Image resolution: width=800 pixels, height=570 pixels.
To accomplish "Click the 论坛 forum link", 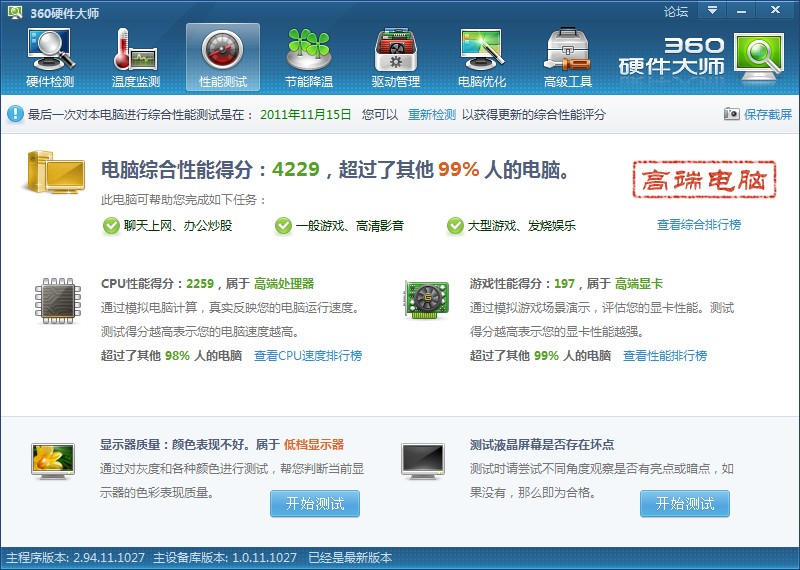I will point(676,12).
